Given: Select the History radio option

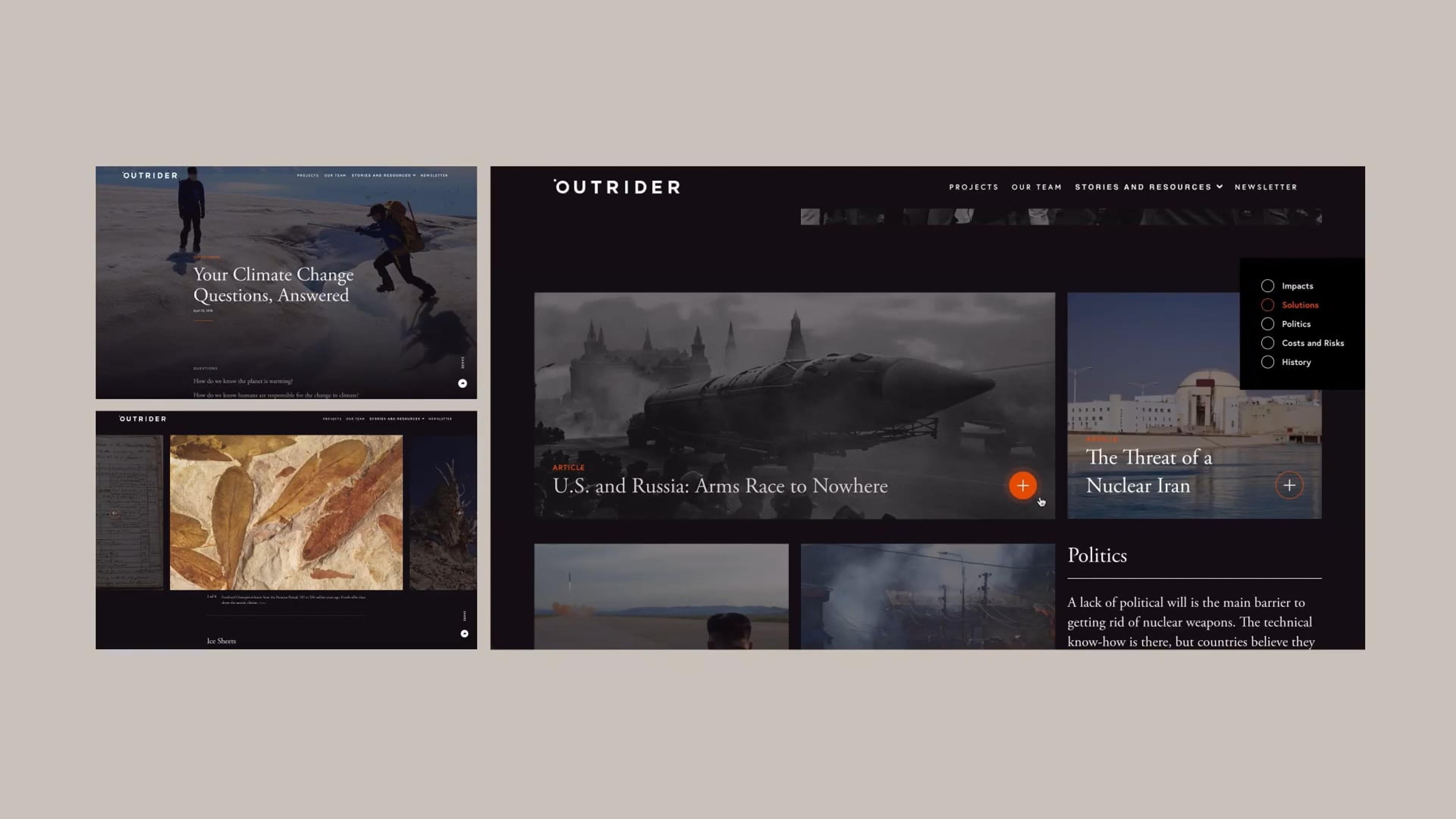Looking at the screenshot, I should (1267, 362).
